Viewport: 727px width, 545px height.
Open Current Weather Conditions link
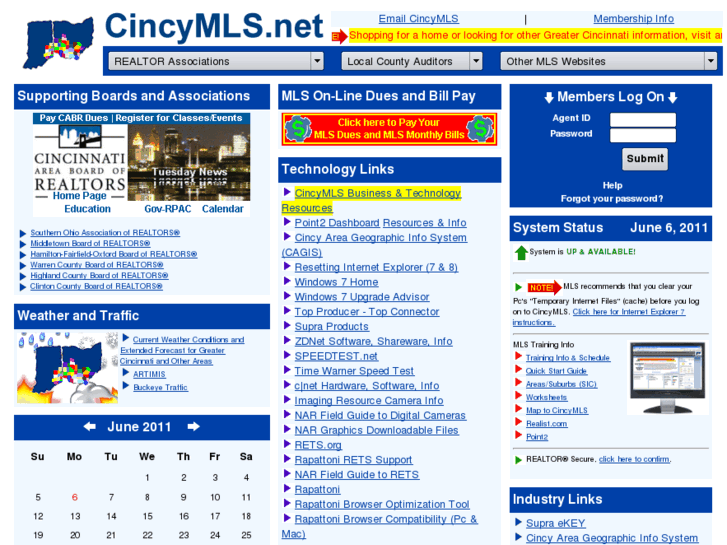click(182, 350)
